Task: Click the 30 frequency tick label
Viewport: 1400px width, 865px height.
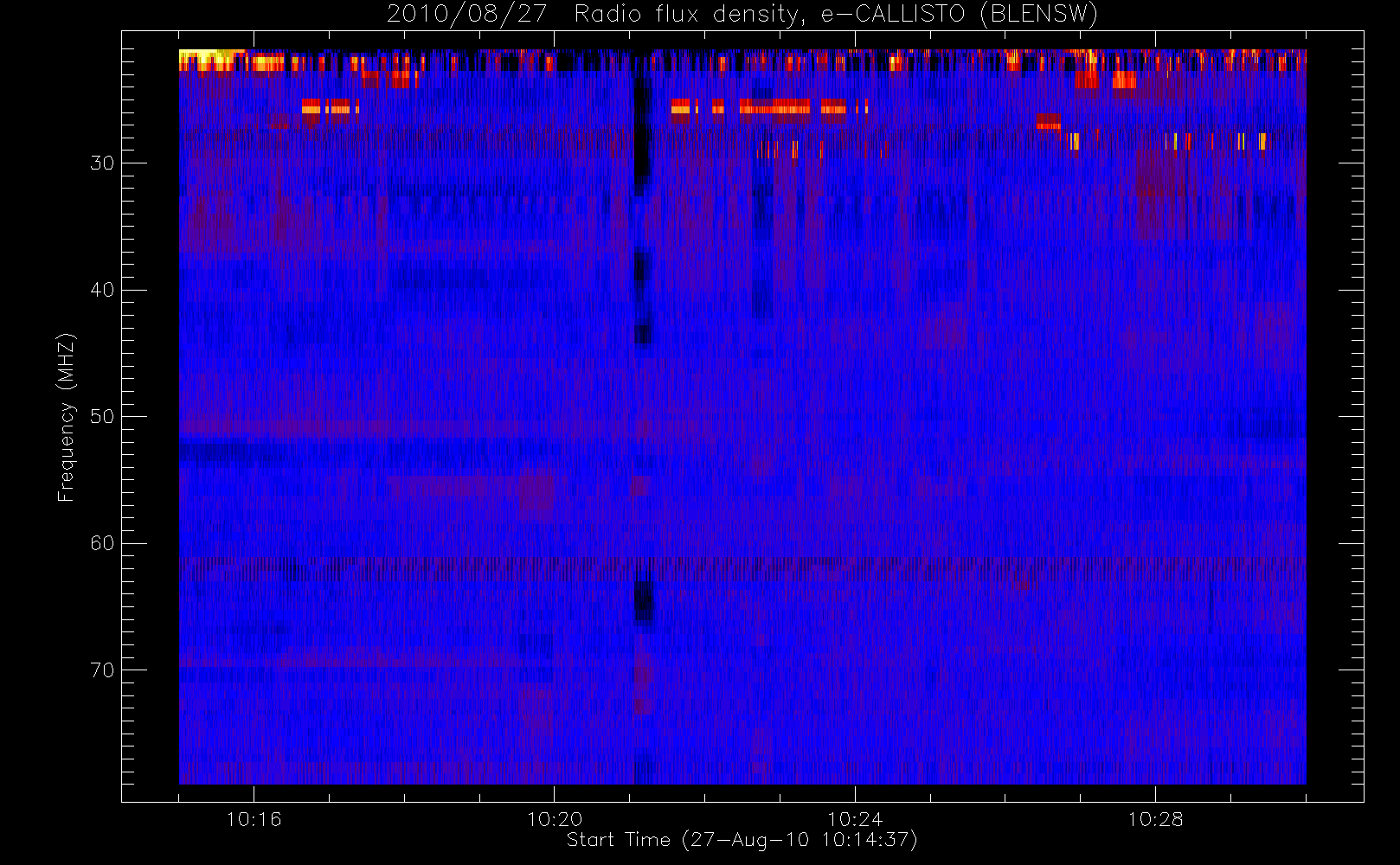Action: [102, 163]
